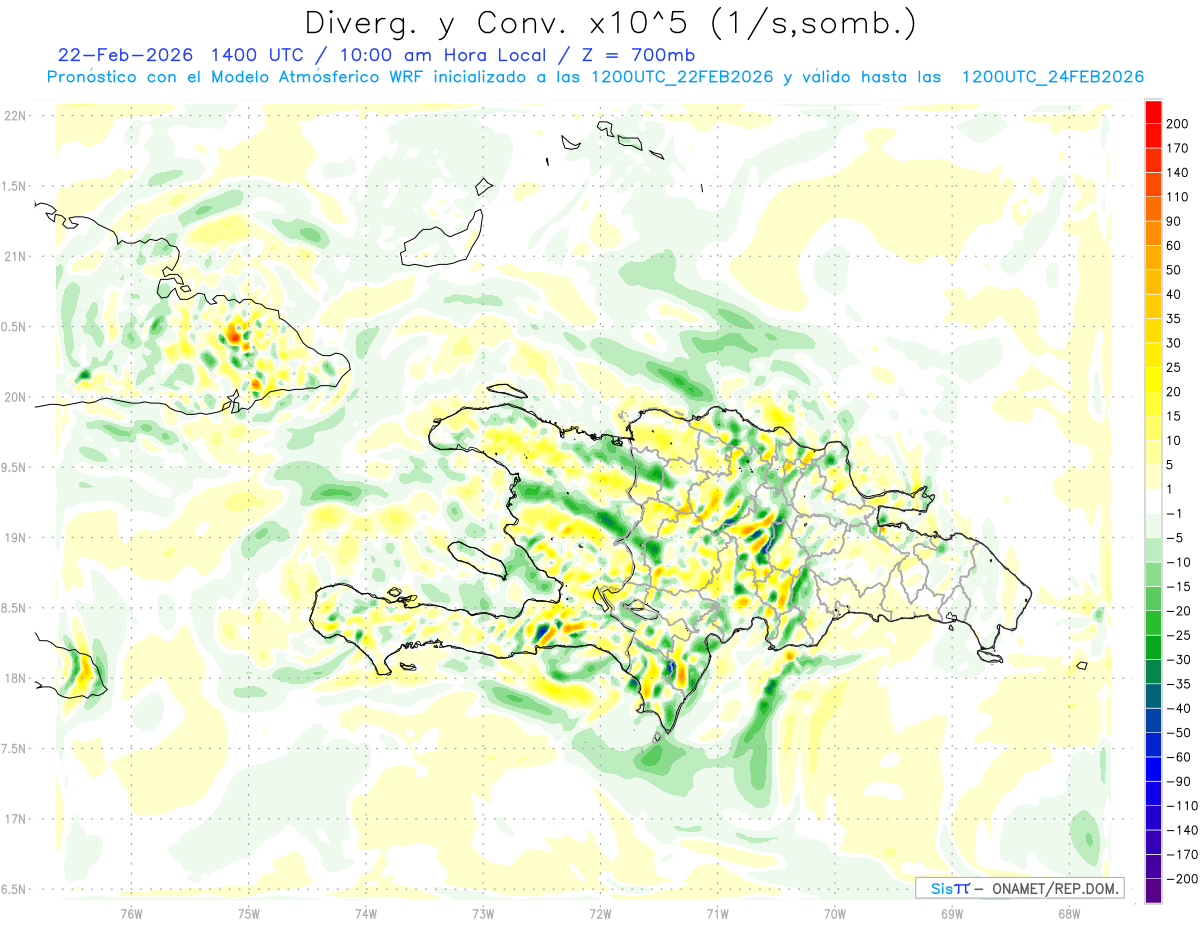Click the '7.5N' latitude label
1200x927 pixels.
click(14, 749)
